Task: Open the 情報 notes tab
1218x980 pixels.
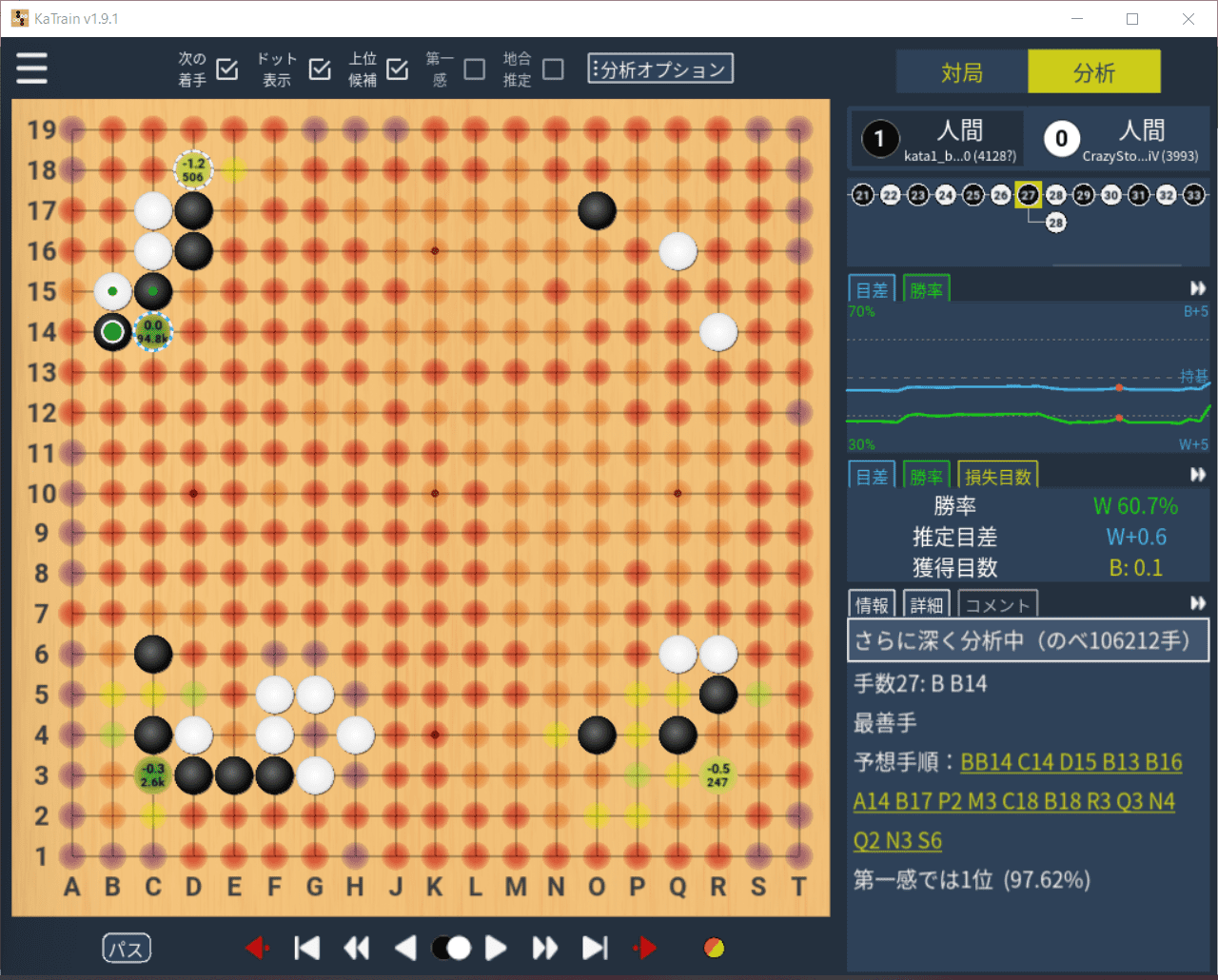Action: [873, 604]
